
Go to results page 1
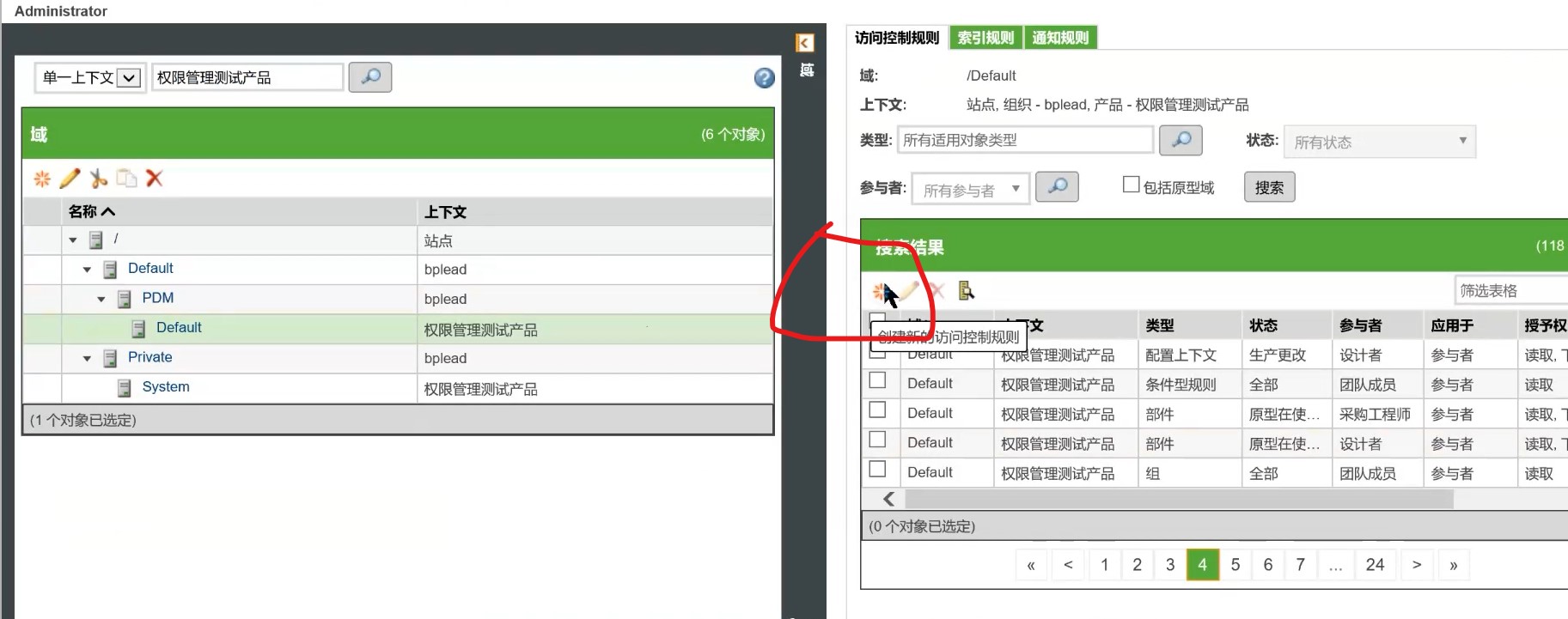(x=1105, y=565)
